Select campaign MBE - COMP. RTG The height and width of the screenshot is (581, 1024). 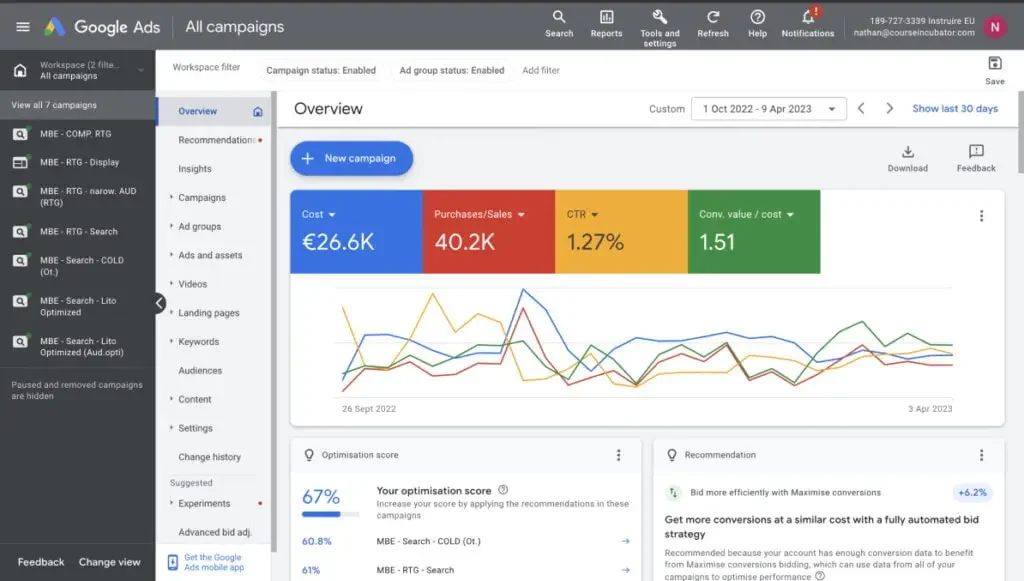pos(77,134)
